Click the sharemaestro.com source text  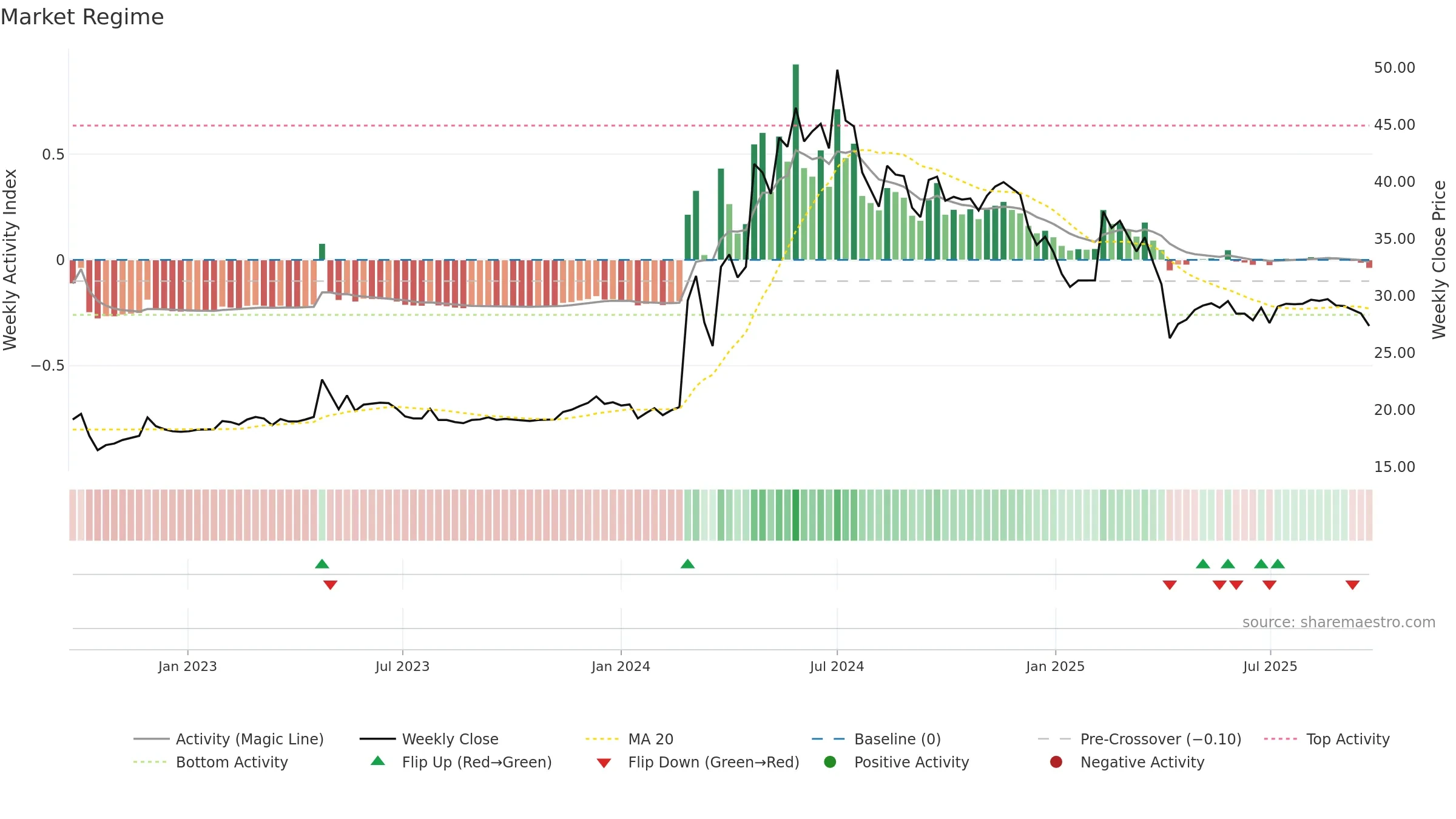(x=1339, y=622)
